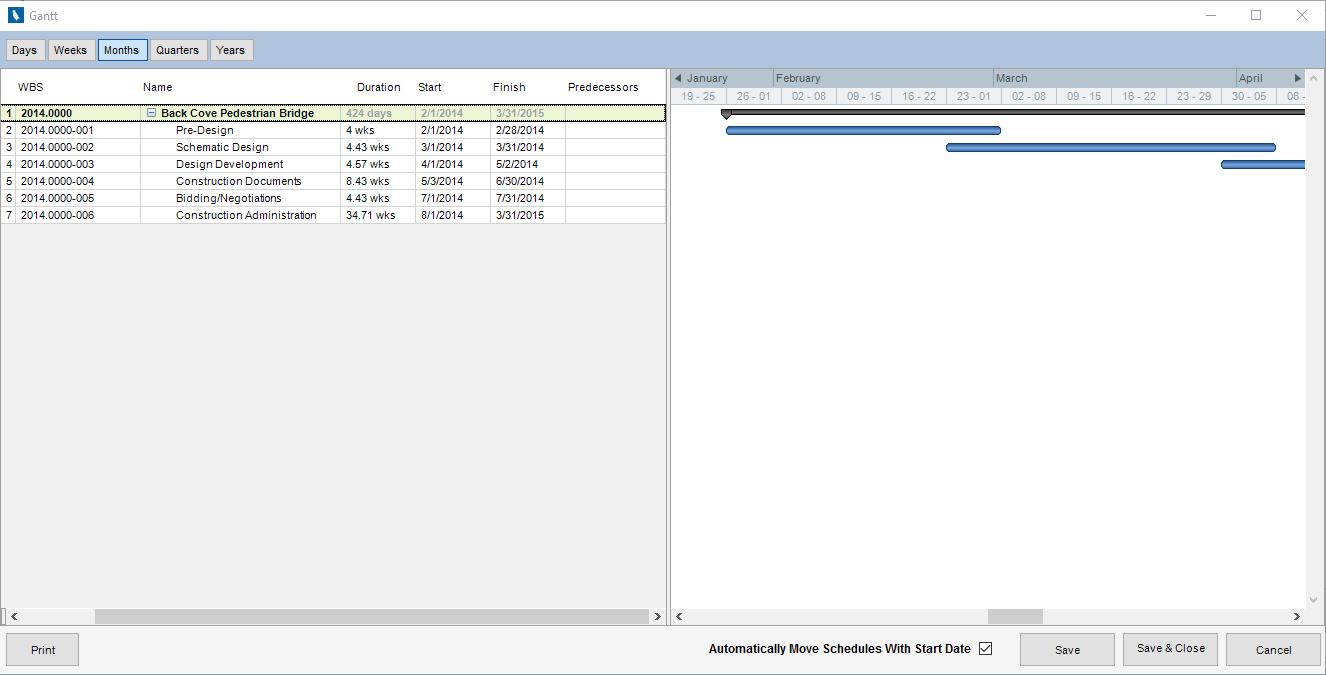The image size is (1326, 675).
Task: Click the timeline left navigation arrow
Action: click(678, 78)
